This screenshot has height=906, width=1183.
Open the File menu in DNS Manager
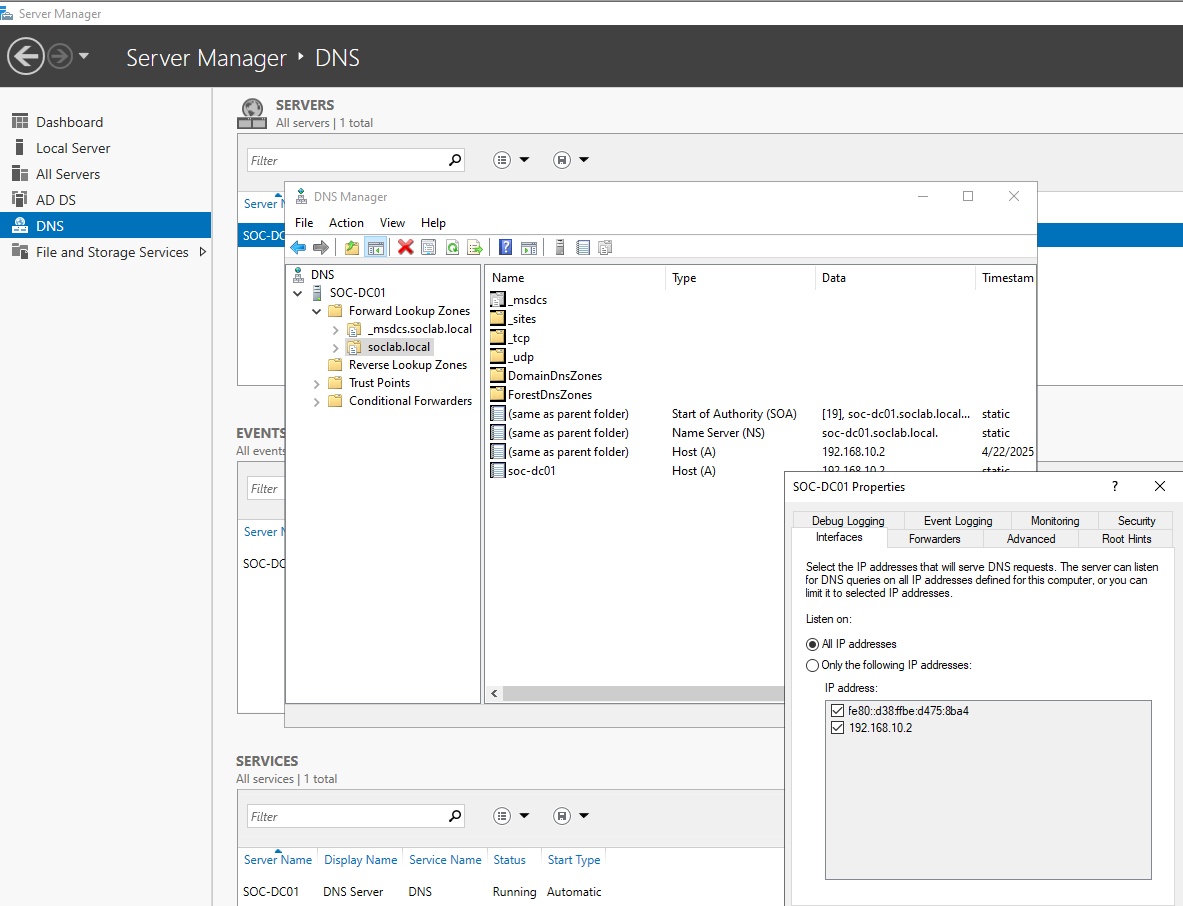(304, 223)
